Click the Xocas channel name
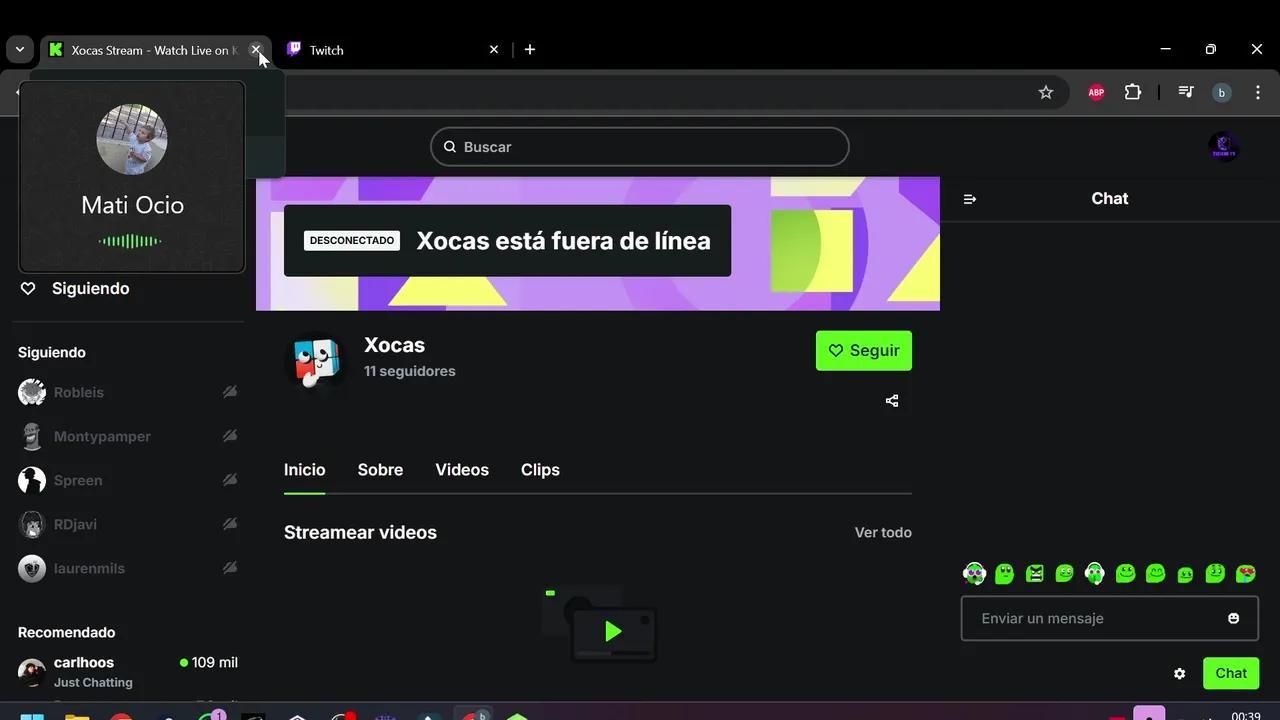 click(394, 345)
